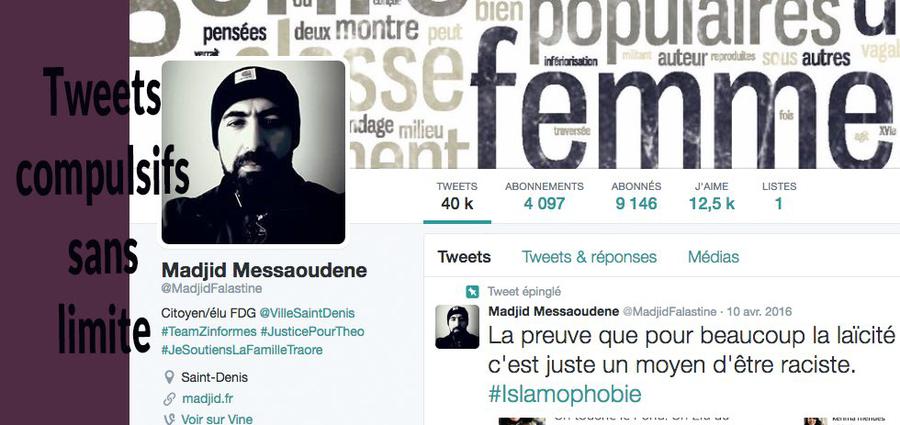
Task: Show the 40 k Tweets count
Action: pyautogui.click(x=457, y=196)
